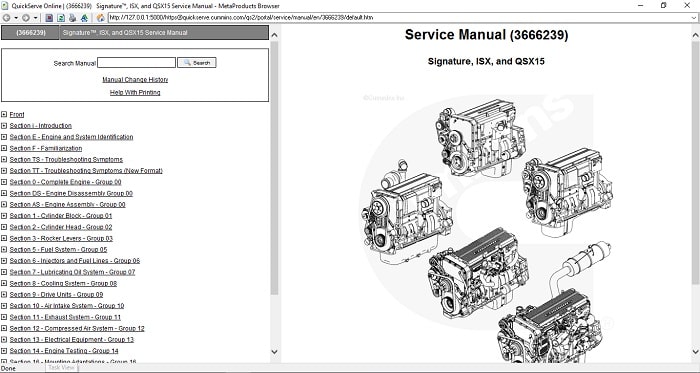This screenshot has width=700, height=373.
Task: Expand Section 3 - Rocker Levers node
Action: pyautogui.click(x=4, y=239)
